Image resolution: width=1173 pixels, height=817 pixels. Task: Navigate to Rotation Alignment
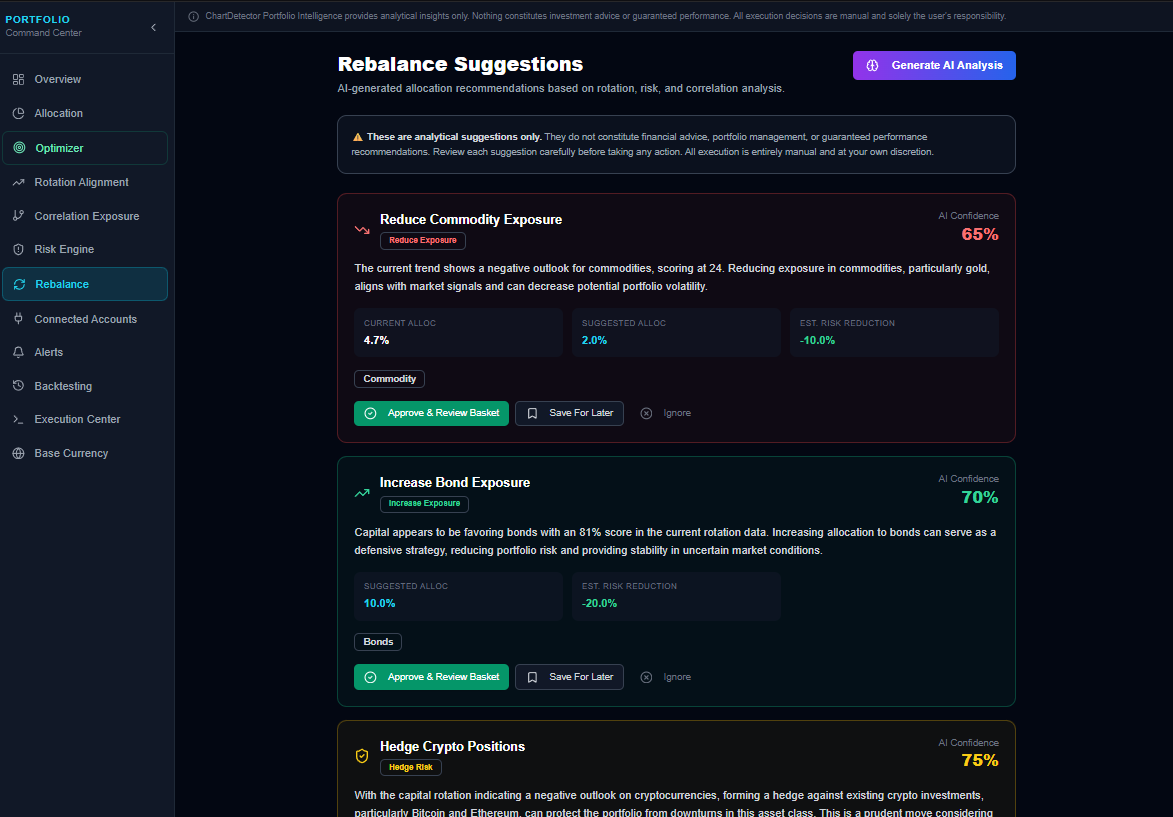[x=85, y=183]
